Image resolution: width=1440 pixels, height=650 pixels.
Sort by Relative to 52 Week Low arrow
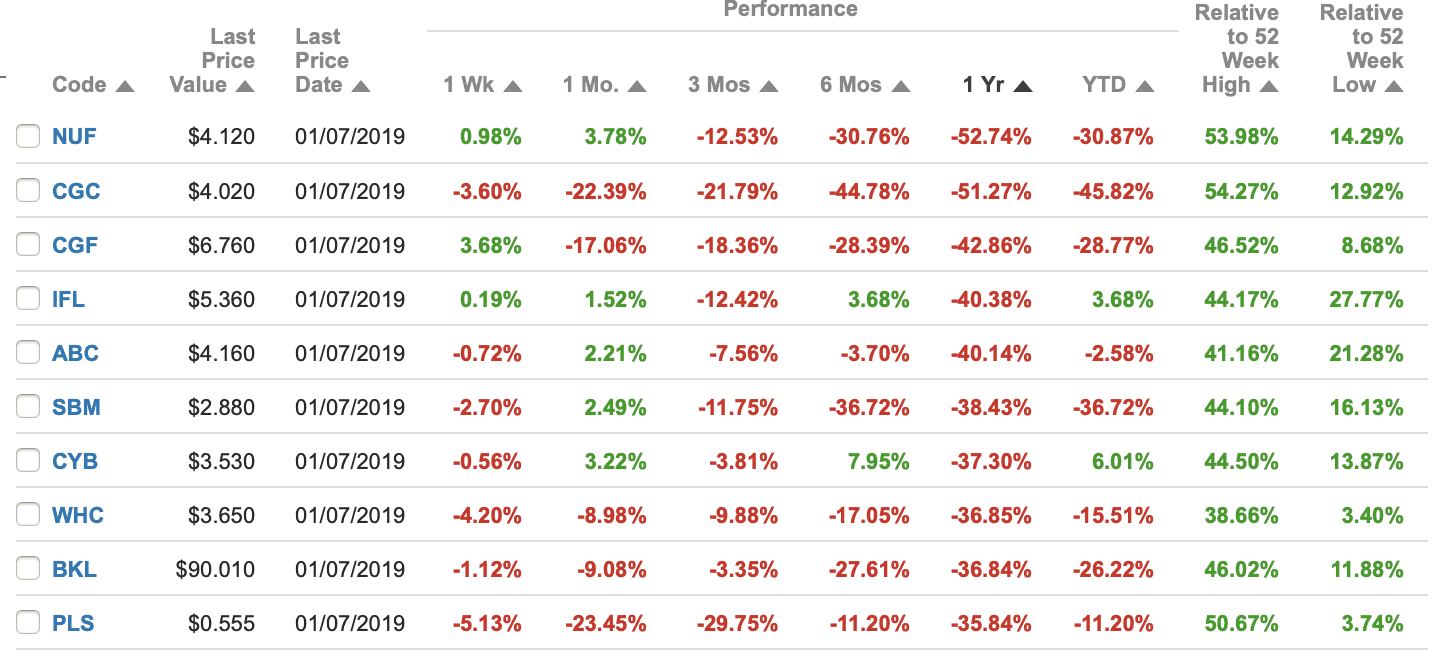(x=1393, y=87)
